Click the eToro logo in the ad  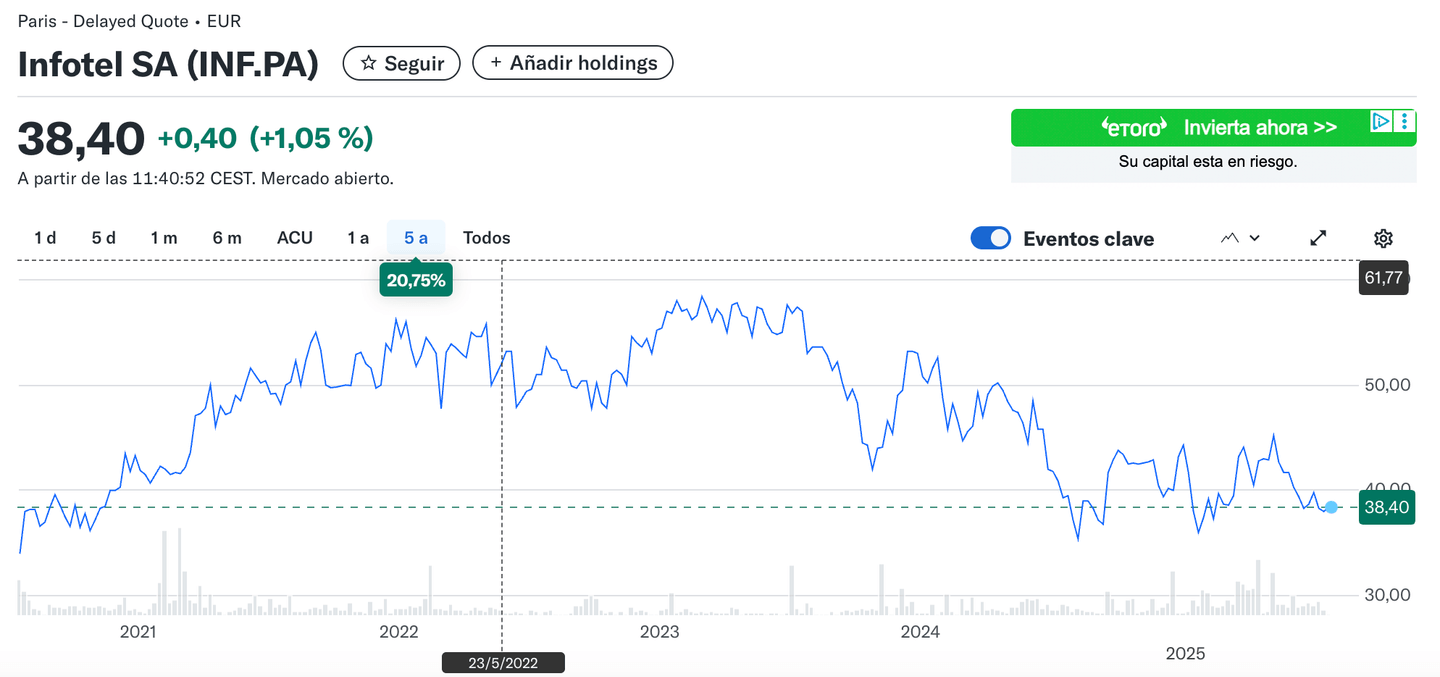point(1134,128)
